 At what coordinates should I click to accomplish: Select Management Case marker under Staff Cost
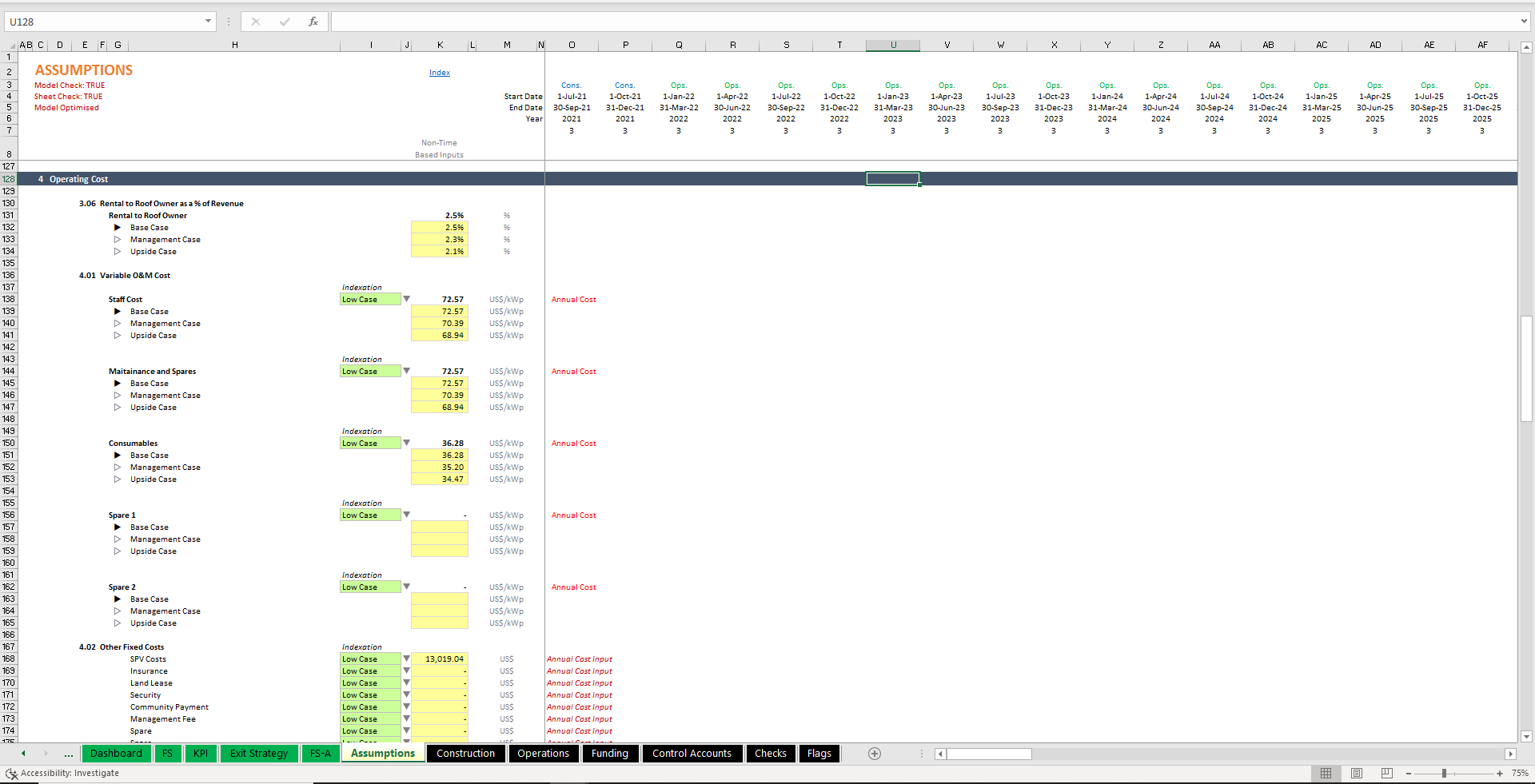tap(118, 324)
